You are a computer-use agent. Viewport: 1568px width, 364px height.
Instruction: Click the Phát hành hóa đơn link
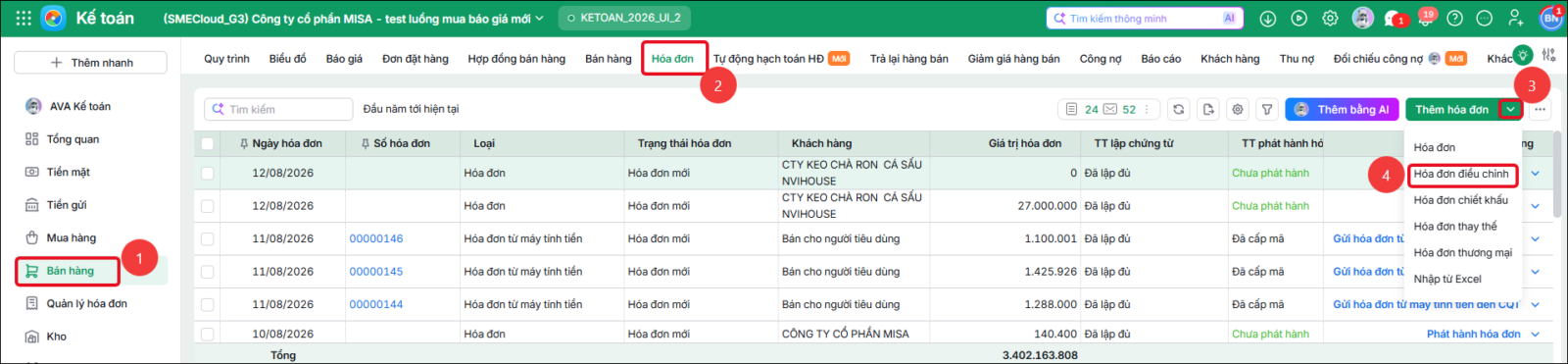pyautogui.click(x=1474, y=334)
